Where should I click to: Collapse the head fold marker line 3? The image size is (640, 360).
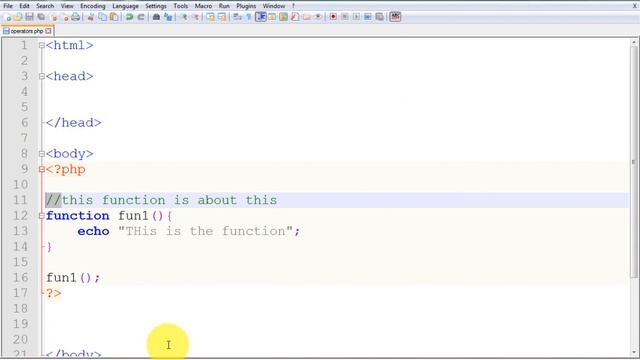pyautogui.click(x=42, y=76)
